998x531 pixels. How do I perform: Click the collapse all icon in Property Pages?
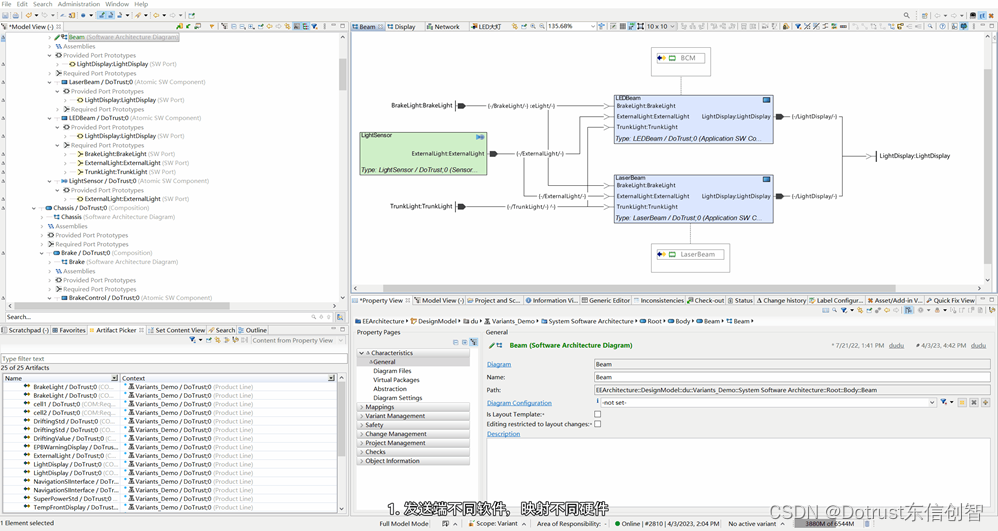(456, 343)
